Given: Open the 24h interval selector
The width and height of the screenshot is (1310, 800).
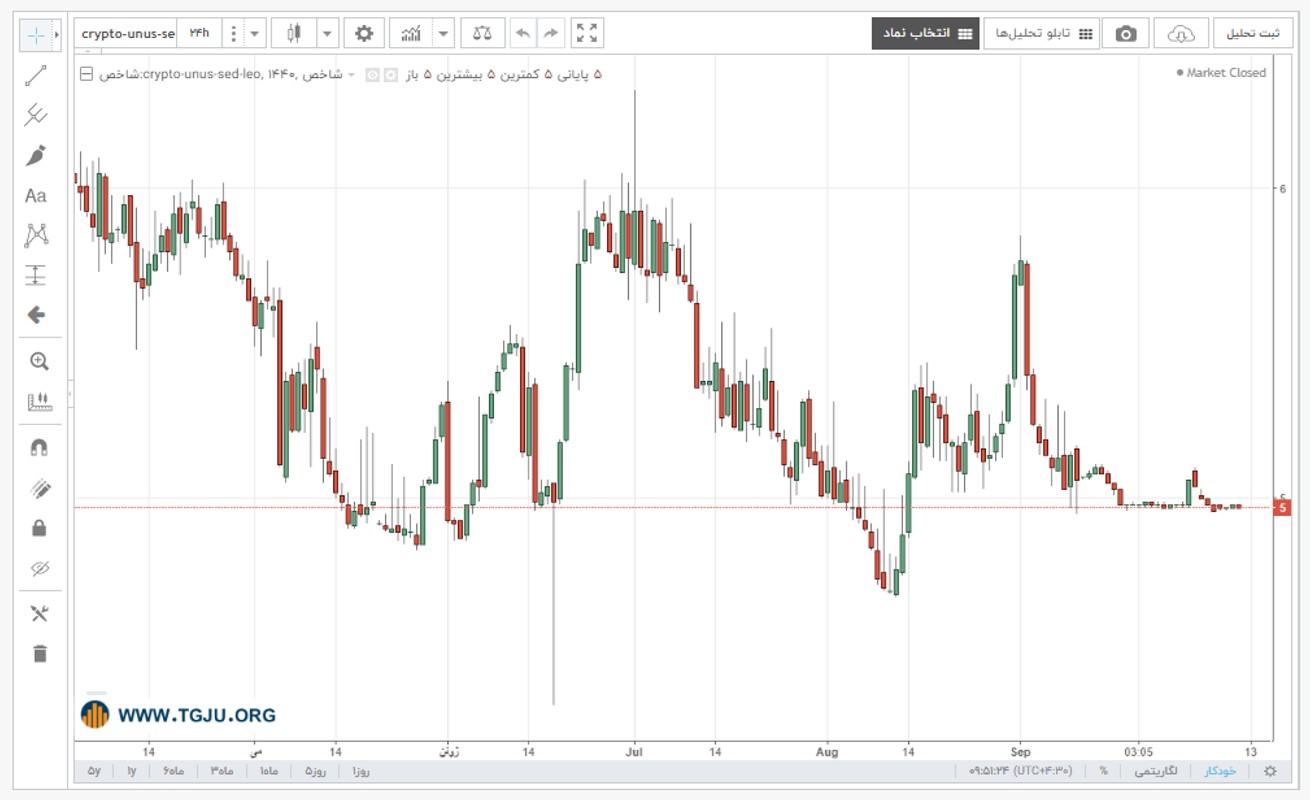Looking at the screenshot, I should [200, 34].
